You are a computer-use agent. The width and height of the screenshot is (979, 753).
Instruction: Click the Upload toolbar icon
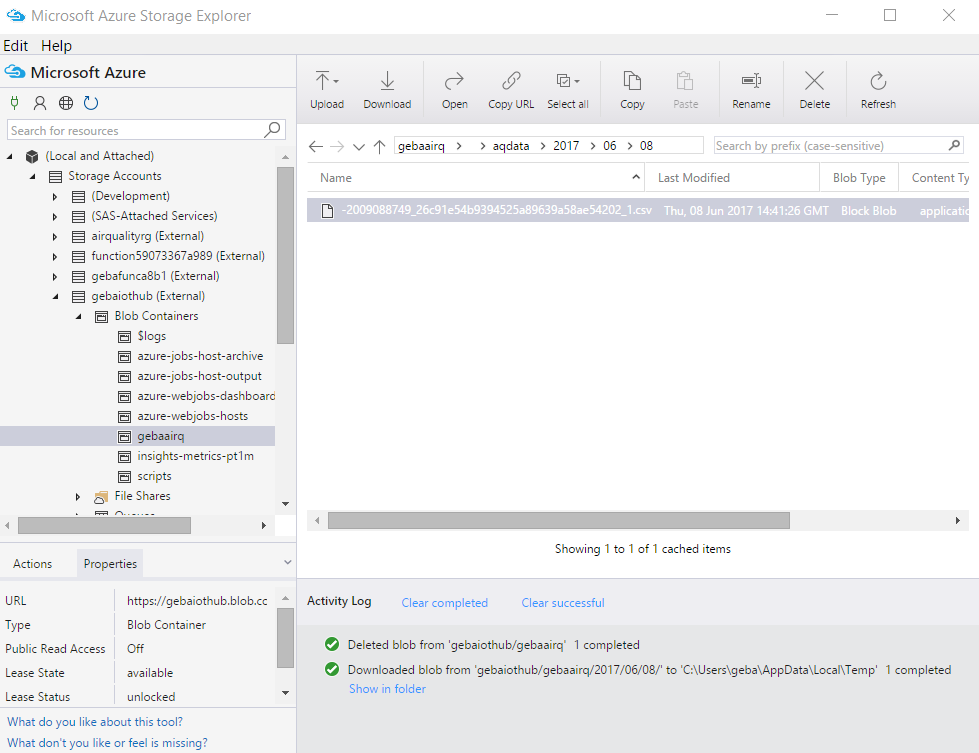(x=326, y=89)
